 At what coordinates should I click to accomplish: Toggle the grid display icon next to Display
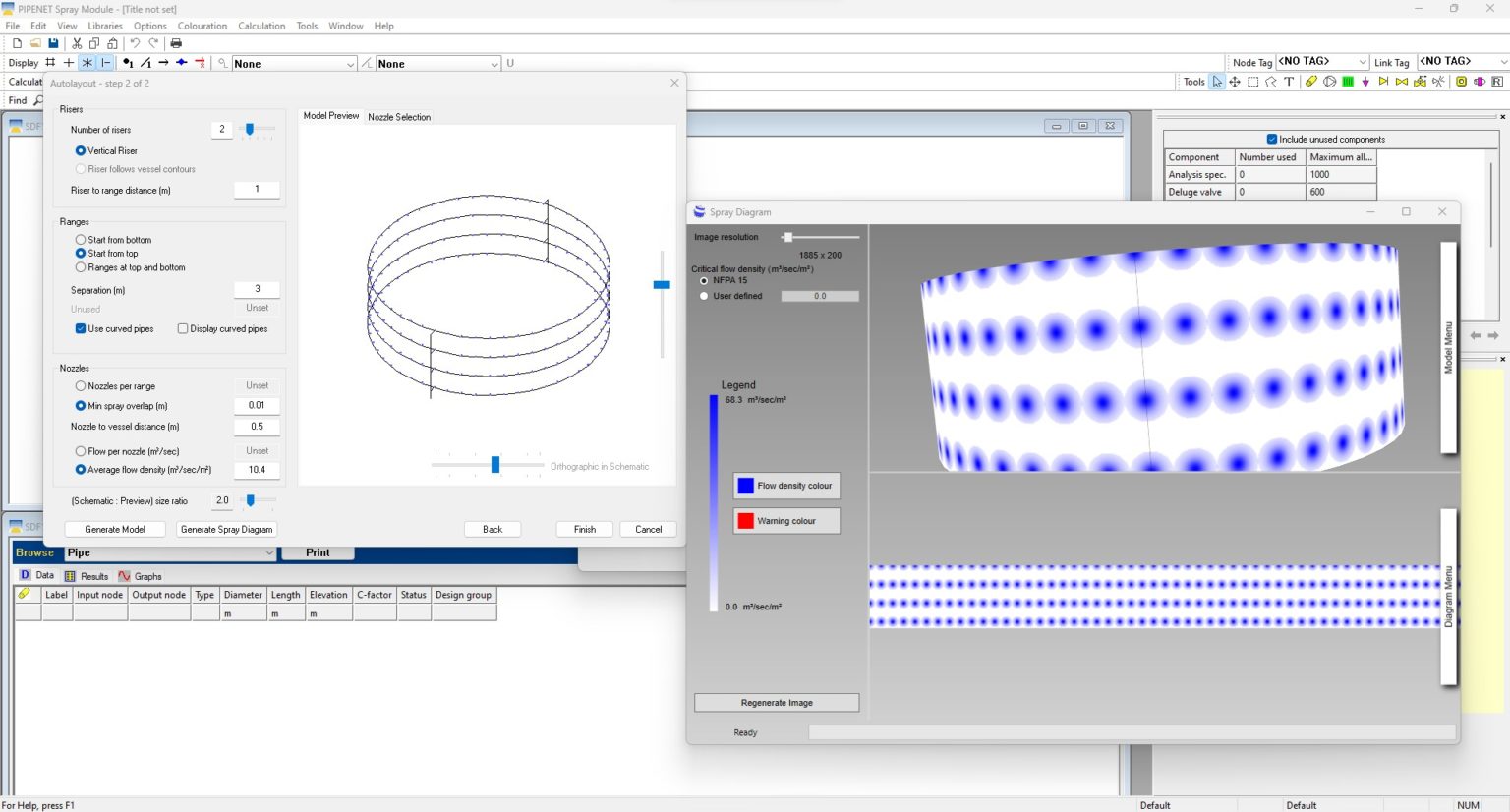[x=48, y=62]
